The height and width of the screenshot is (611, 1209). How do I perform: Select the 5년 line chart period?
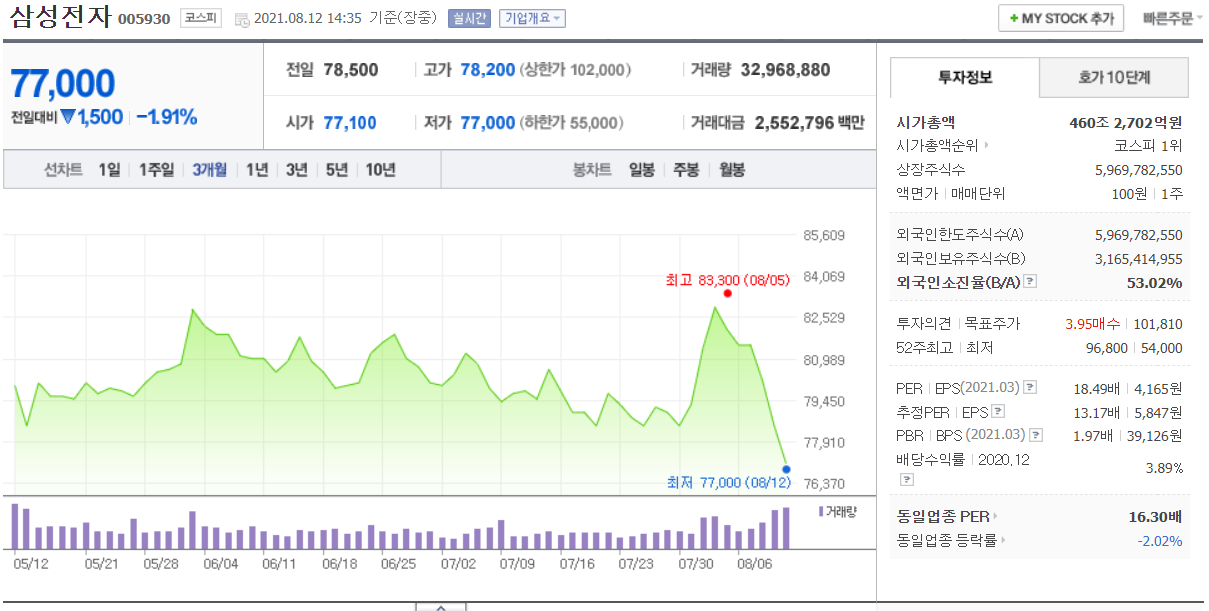(337, 169)
